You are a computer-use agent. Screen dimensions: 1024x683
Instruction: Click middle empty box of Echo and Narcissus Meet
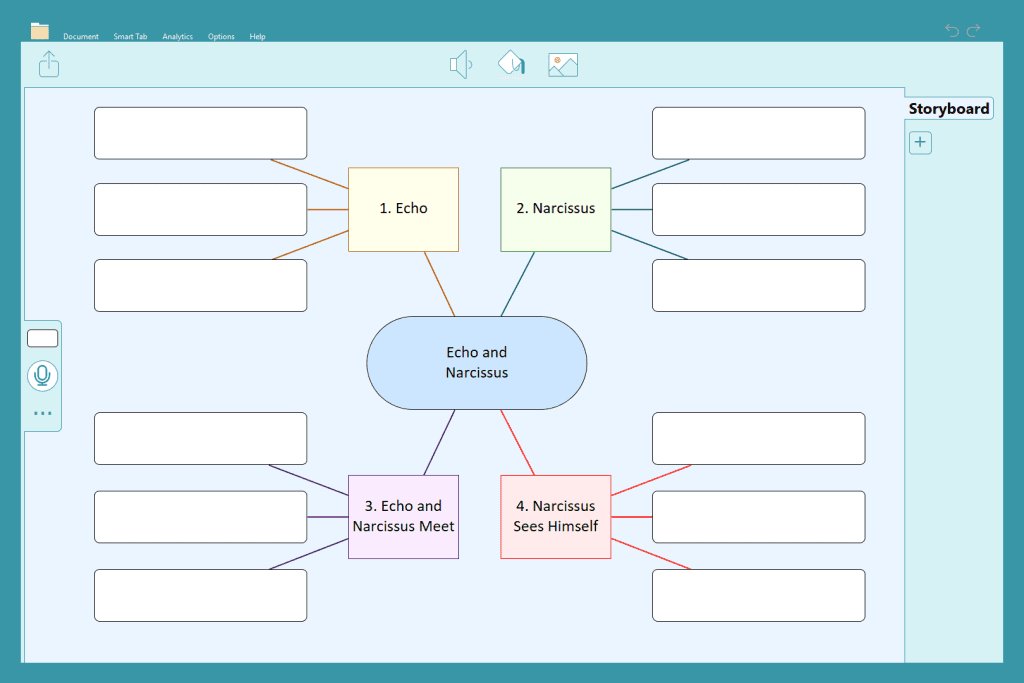(200, 517)
